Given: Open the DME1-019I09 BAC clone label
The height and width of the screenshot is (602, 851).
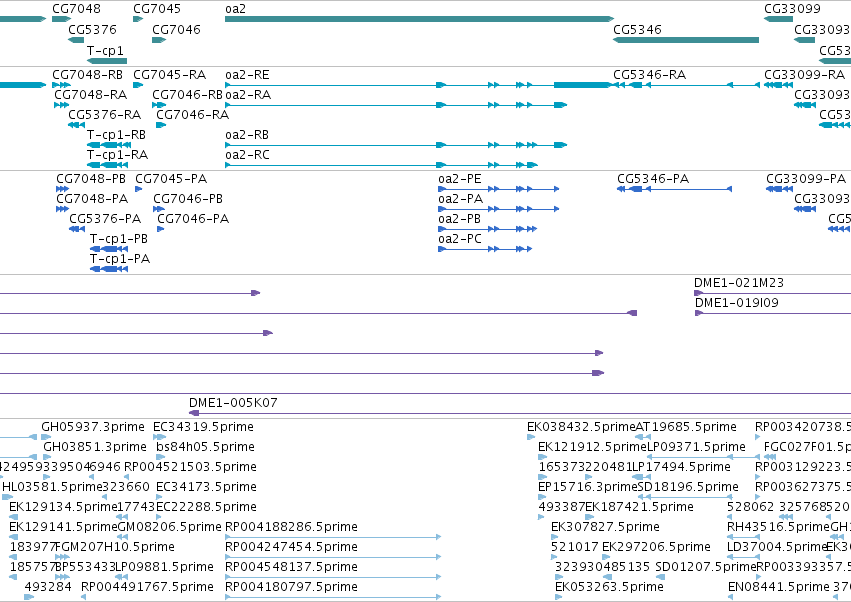Looking at the screenshot, I should point(736,303).
